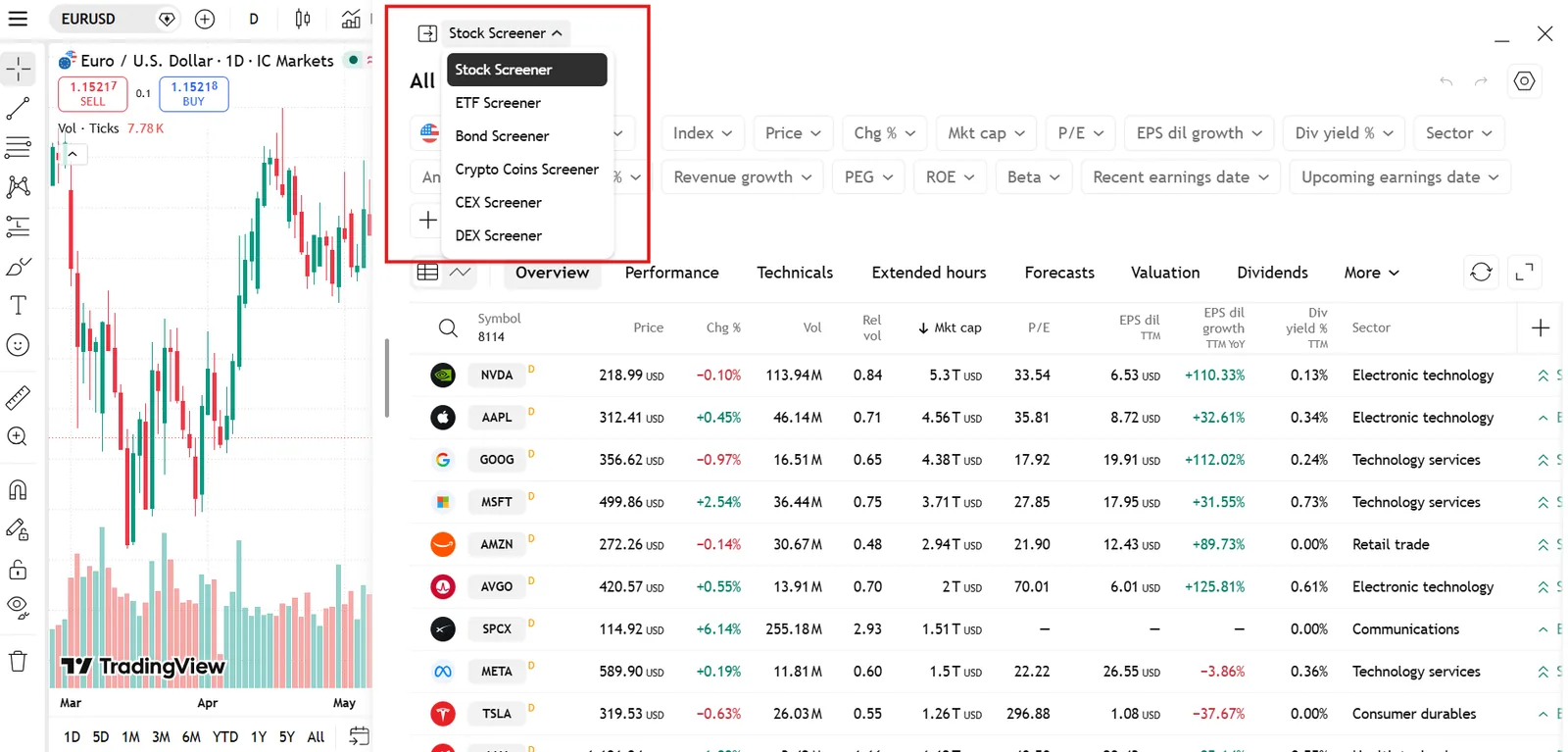Viewport: 1568px width, 752px height.
Task: Select the zoom in tool
Action: click(18, 437)
